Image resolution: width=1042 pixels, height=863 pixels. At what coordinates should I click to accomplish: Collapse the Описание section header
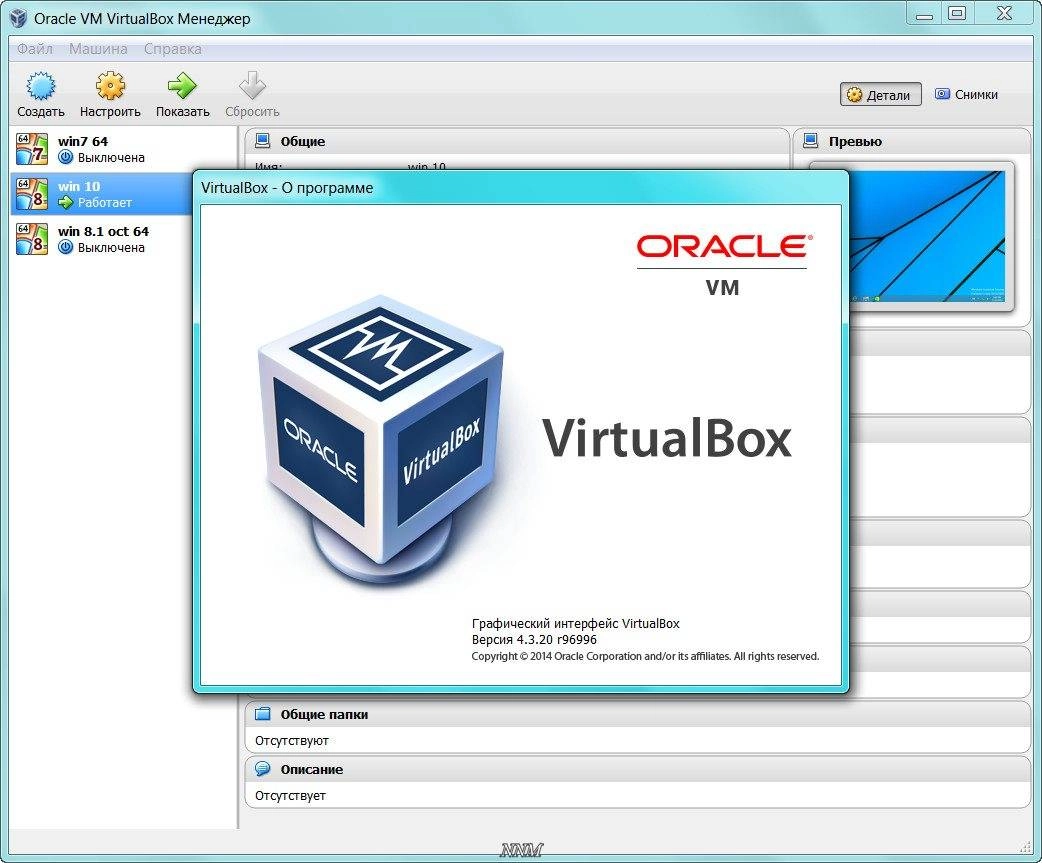[638, 769]
